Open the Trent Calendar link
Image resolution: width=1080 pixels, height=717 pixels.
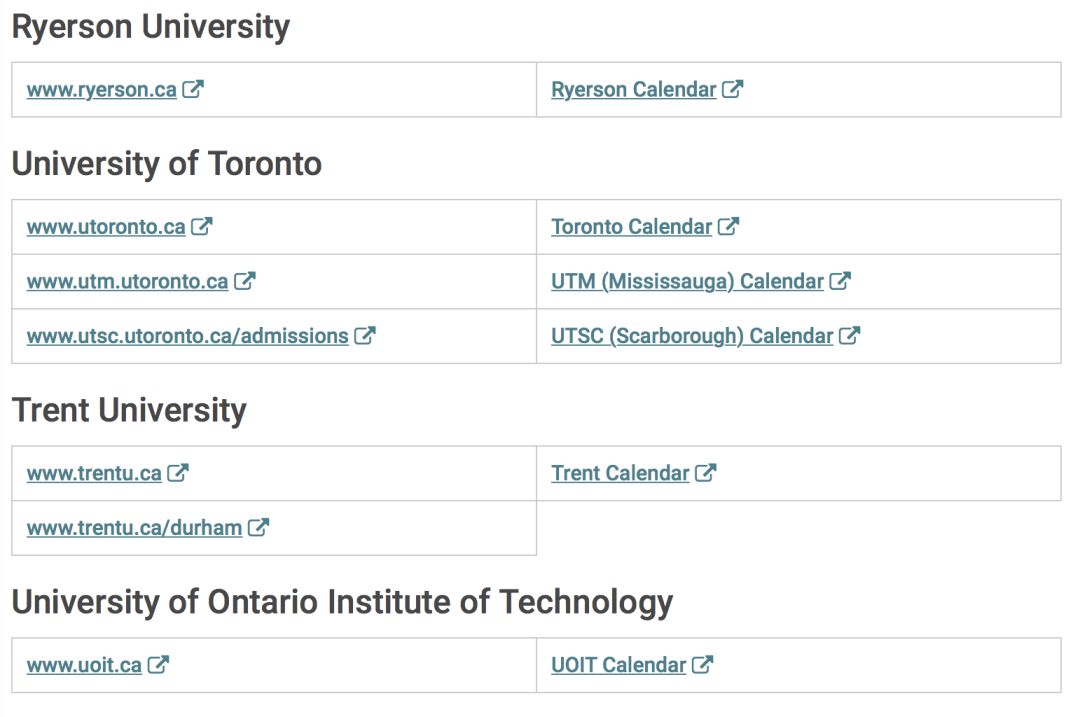click(620, 473)
